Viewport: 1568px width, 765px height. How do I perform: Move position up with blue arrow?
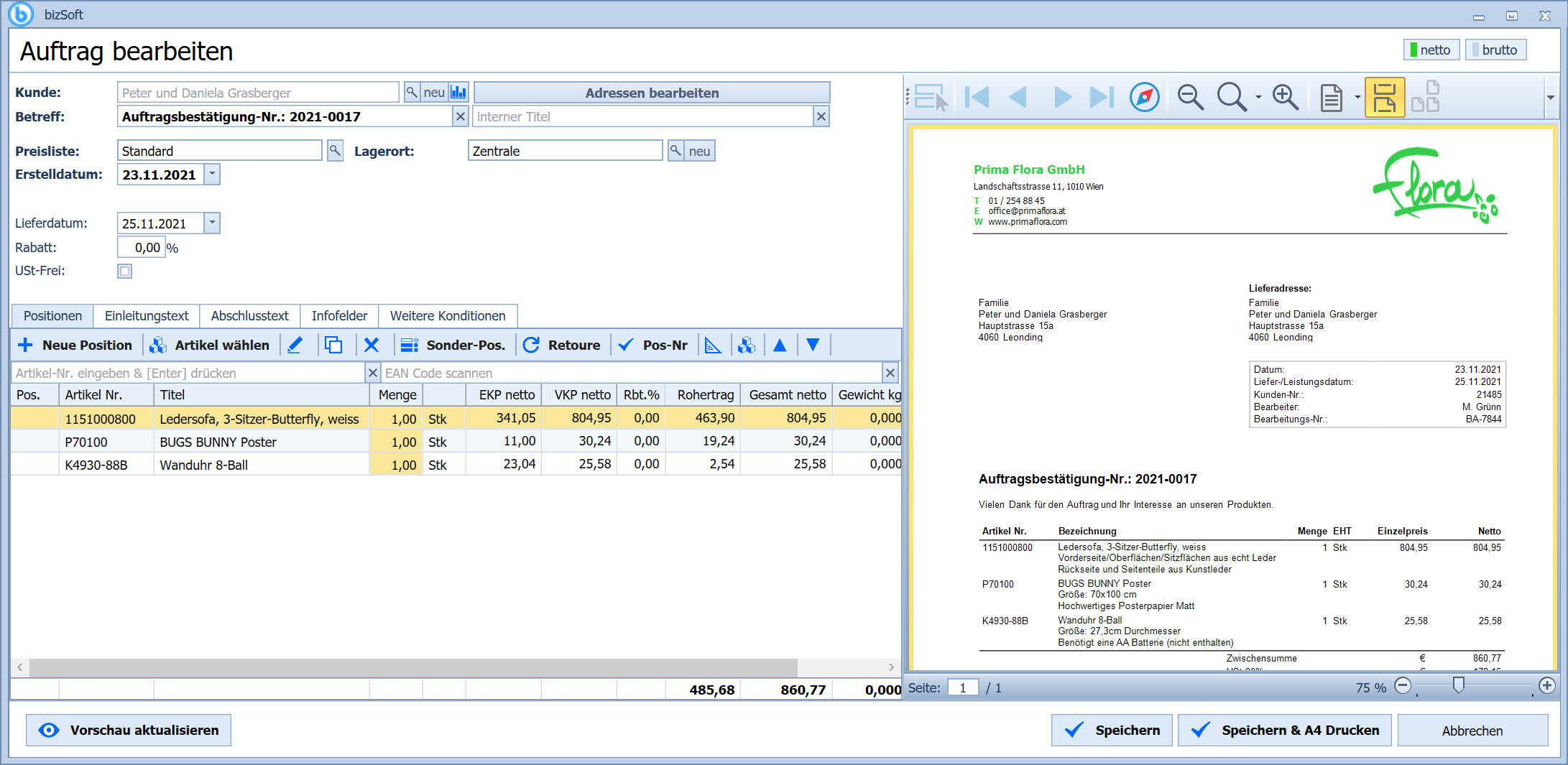coord(780,345)
